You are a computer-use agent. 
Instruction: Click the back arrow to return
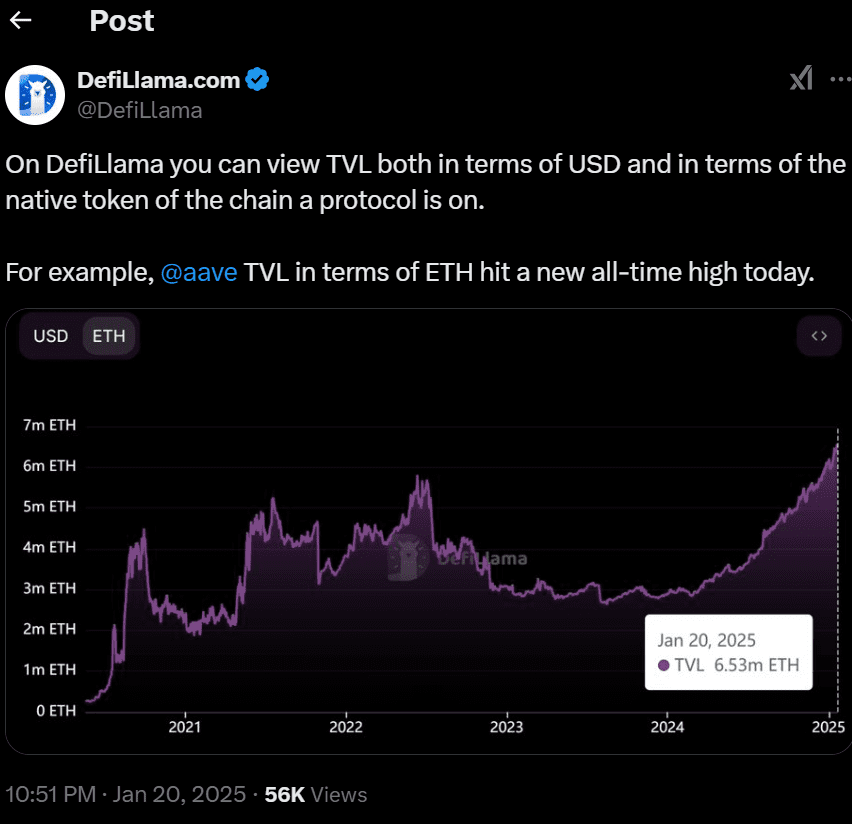pyautogui.click(x=20, y=20)
